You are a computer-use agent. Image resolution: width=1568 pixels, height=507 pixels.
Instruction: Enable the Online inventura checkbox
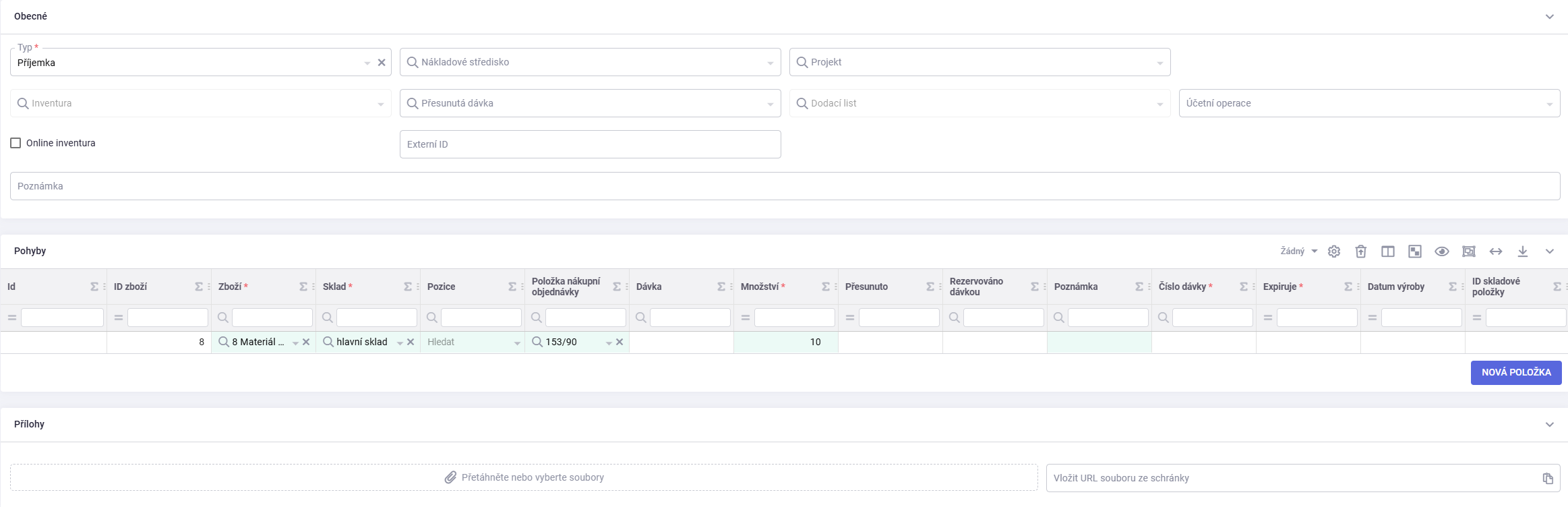[16, 143]
